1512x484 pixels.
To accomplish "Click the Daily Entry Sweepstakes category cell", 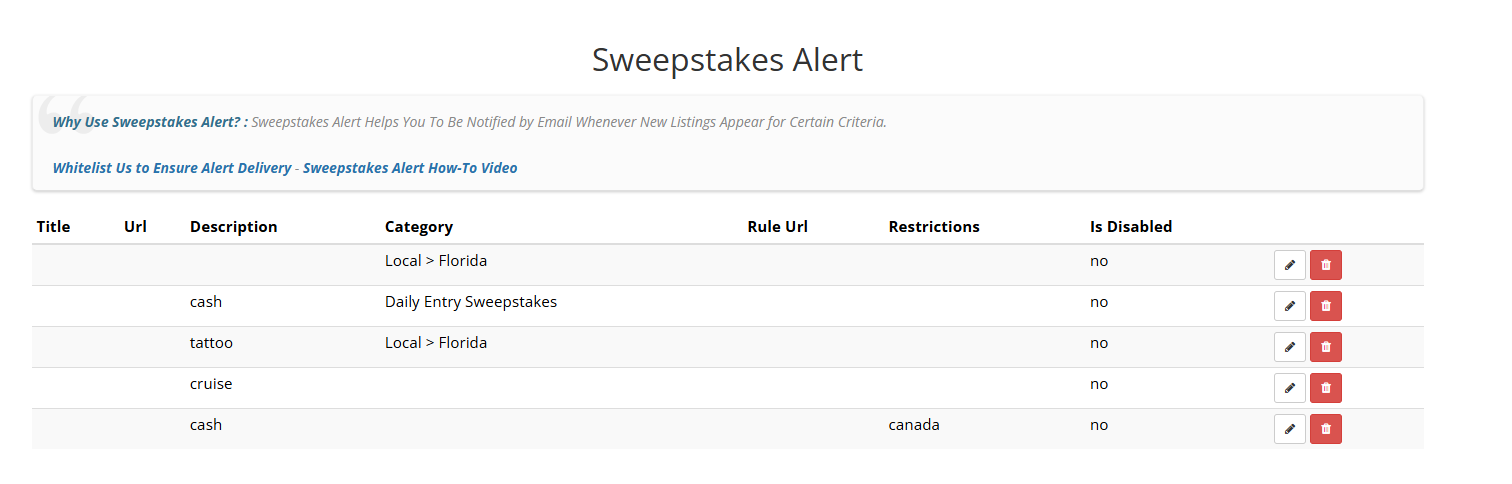I will click(470, 302).
